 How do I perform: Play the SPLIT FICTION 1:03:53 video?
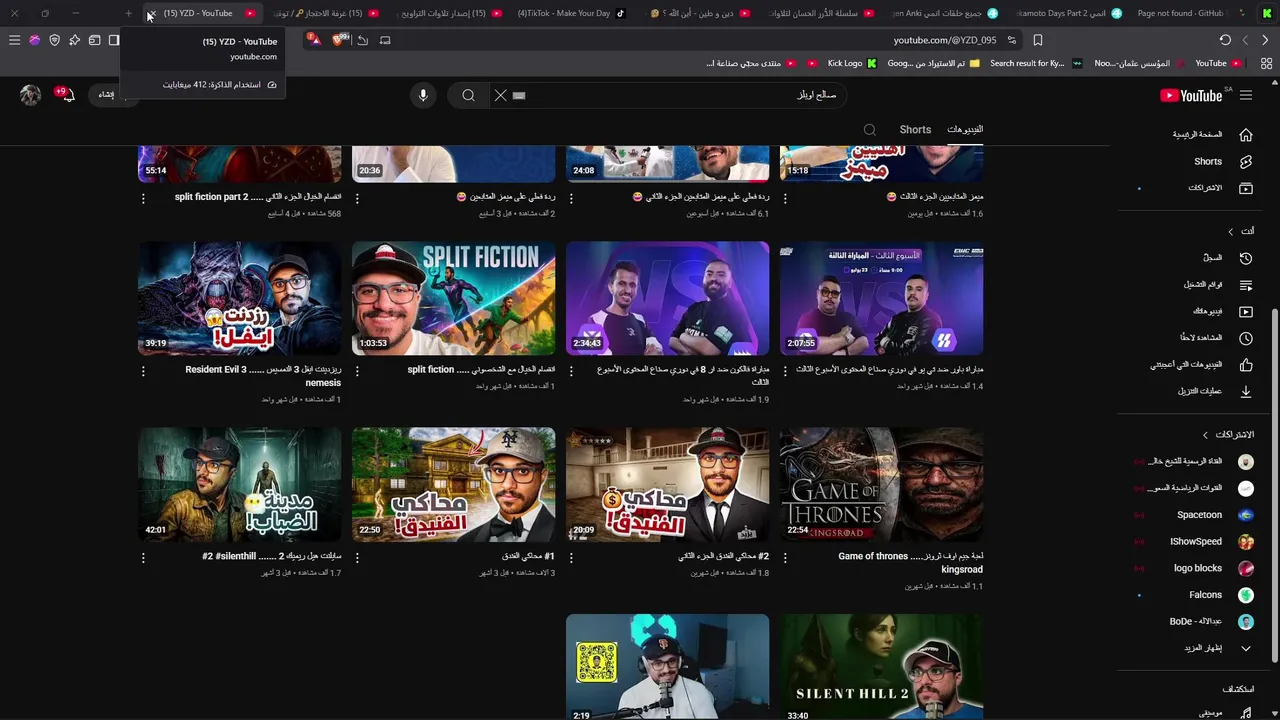454,298
